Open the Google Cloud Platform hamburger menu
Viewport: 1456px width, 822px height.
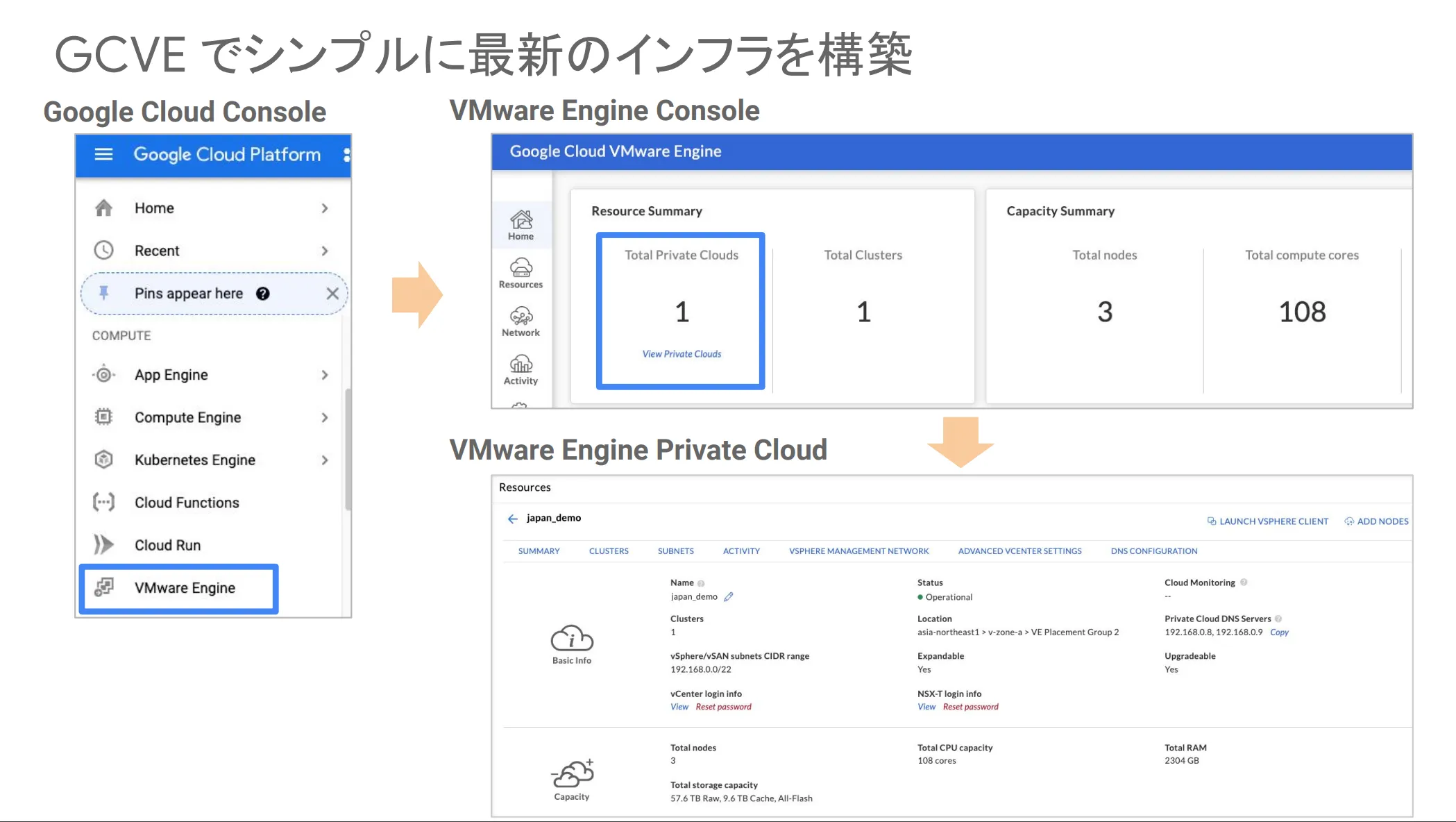pyautogui.click(x=103, y=154)
